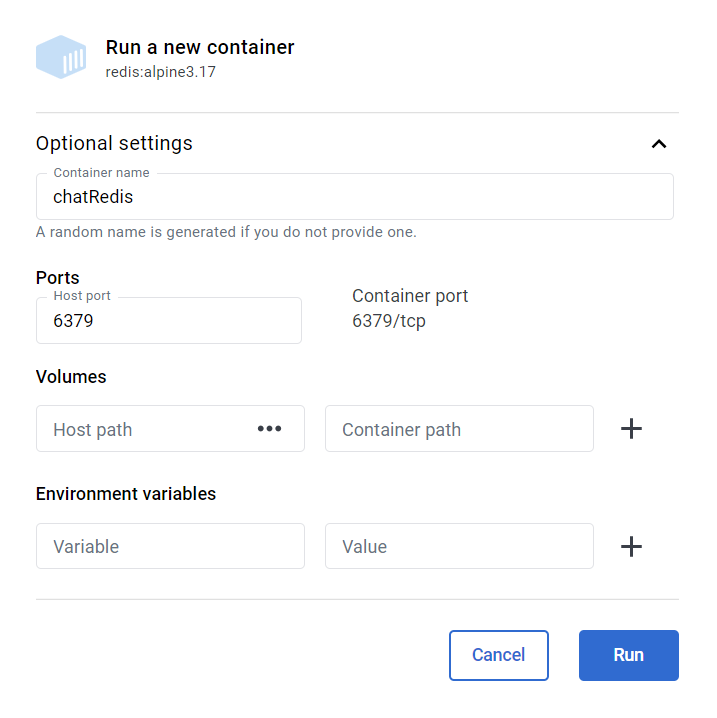The height and width of the screenshot is (718, 717).
Task: Click the Run a new container title
Action: click(200, 47)
